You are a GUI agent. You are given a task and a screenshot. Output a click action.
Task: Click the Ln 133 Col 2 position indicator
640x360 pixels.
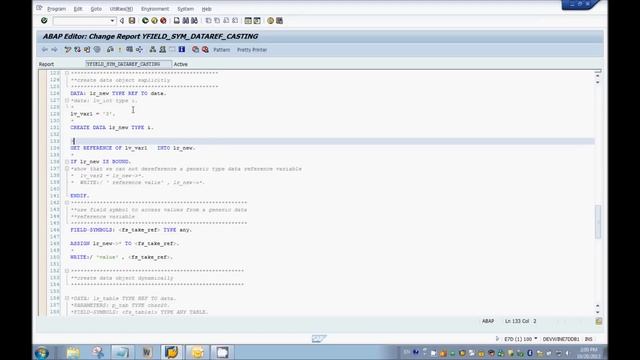(520, 321)
